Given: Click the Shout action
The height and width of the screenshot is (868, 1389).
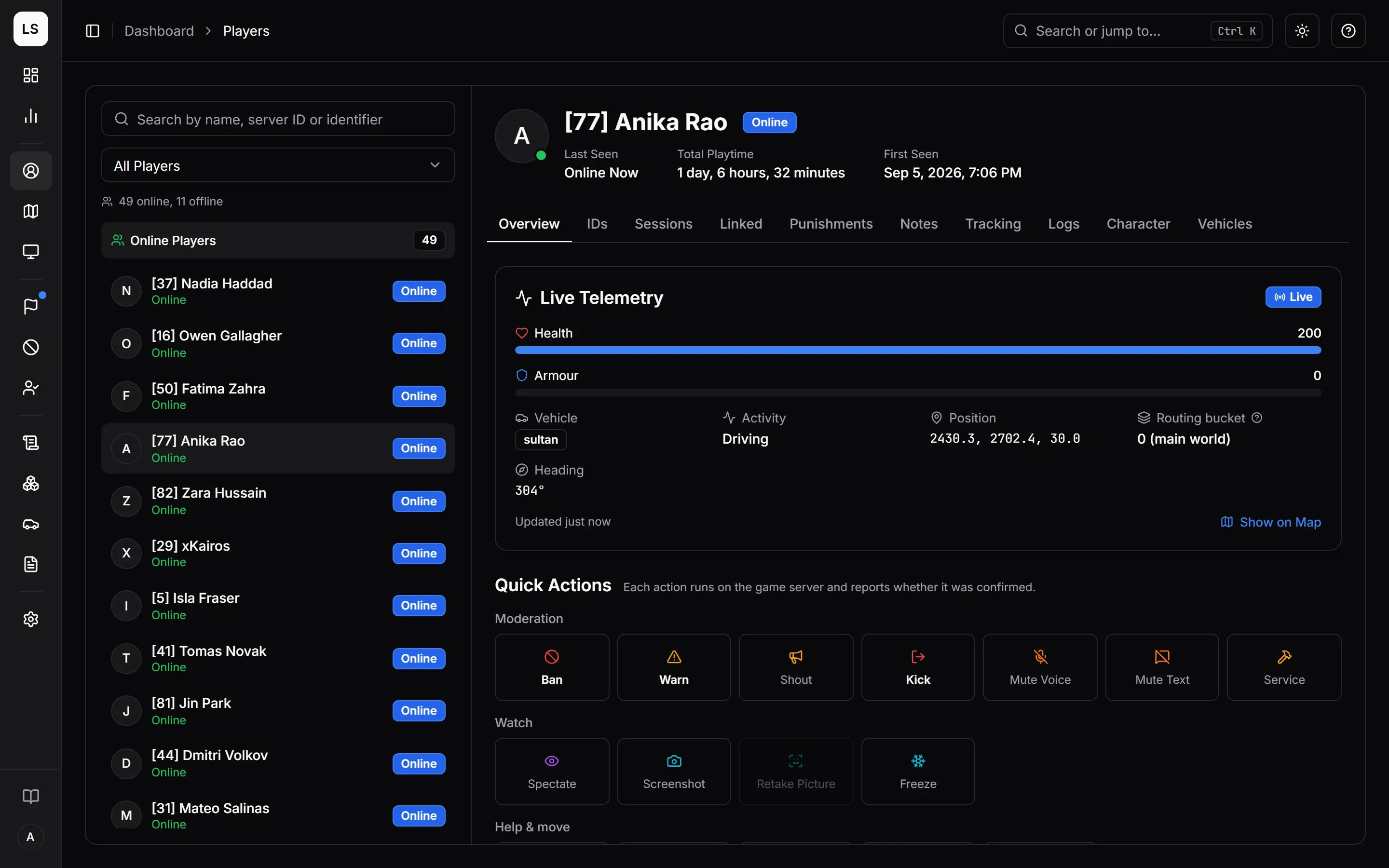Looking at the screenshot, I should click(x=796, y=667).
